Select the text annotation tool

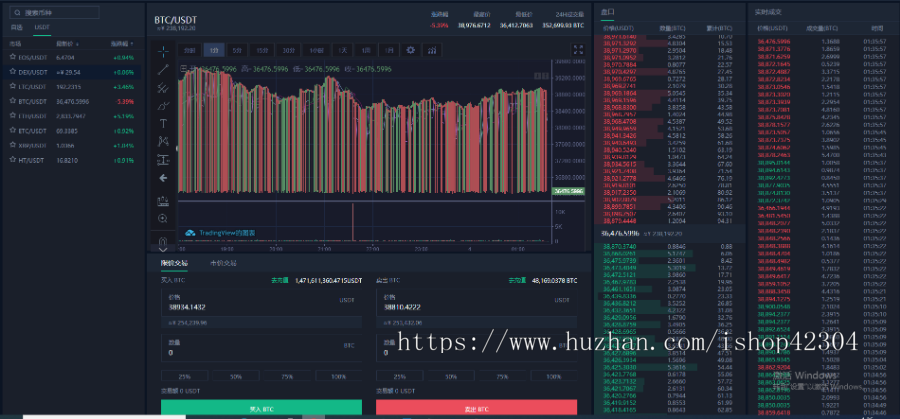(x=163, y=123)
